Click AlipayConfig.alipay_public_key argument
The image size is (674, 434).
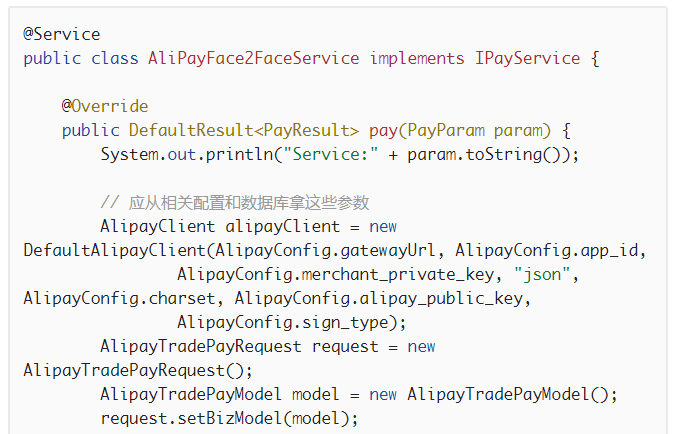[x=378, y=299]
